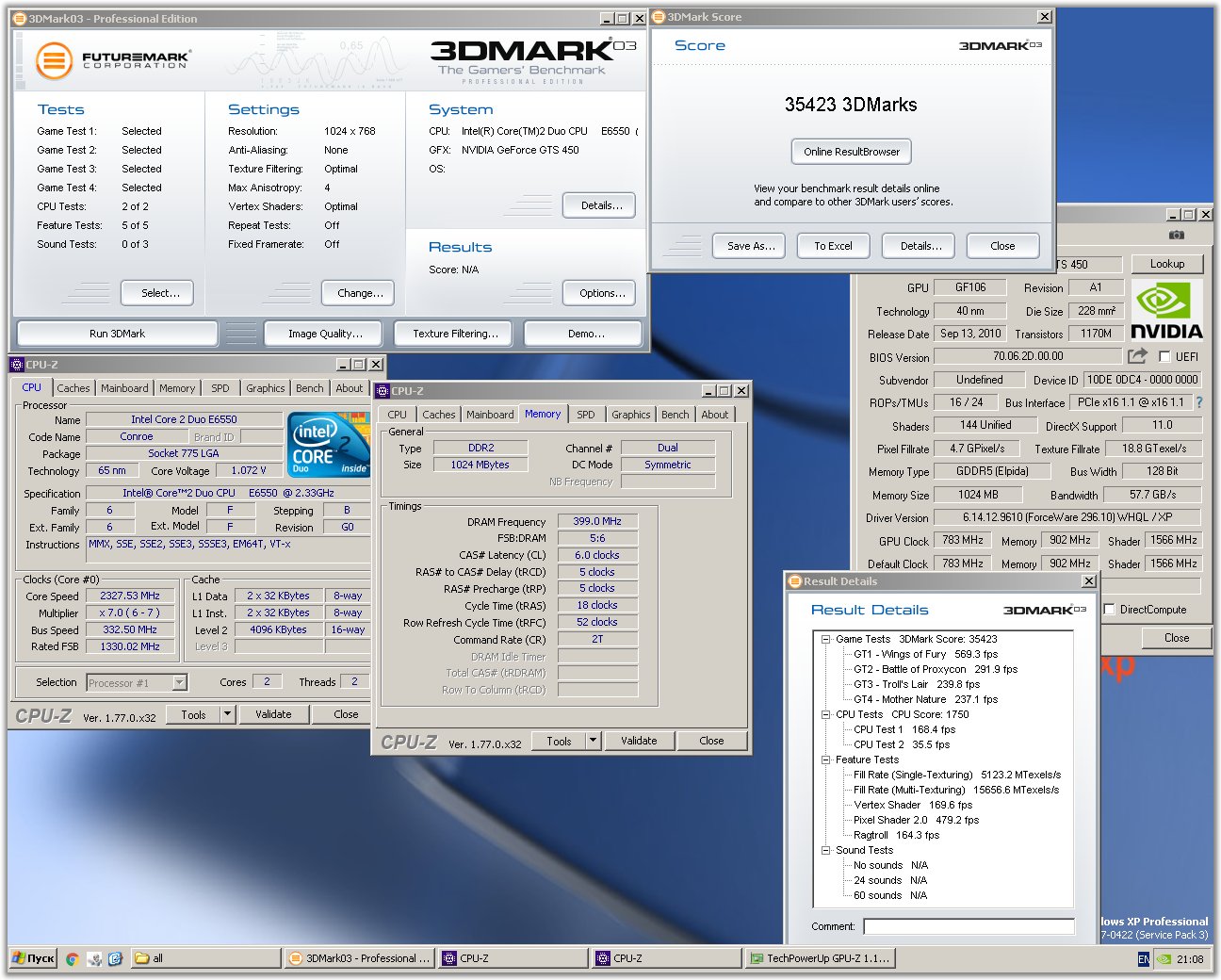Enable the UEFI checkbox in GPU-Z
1221x980 pixels.
[x=1164, y=356]
